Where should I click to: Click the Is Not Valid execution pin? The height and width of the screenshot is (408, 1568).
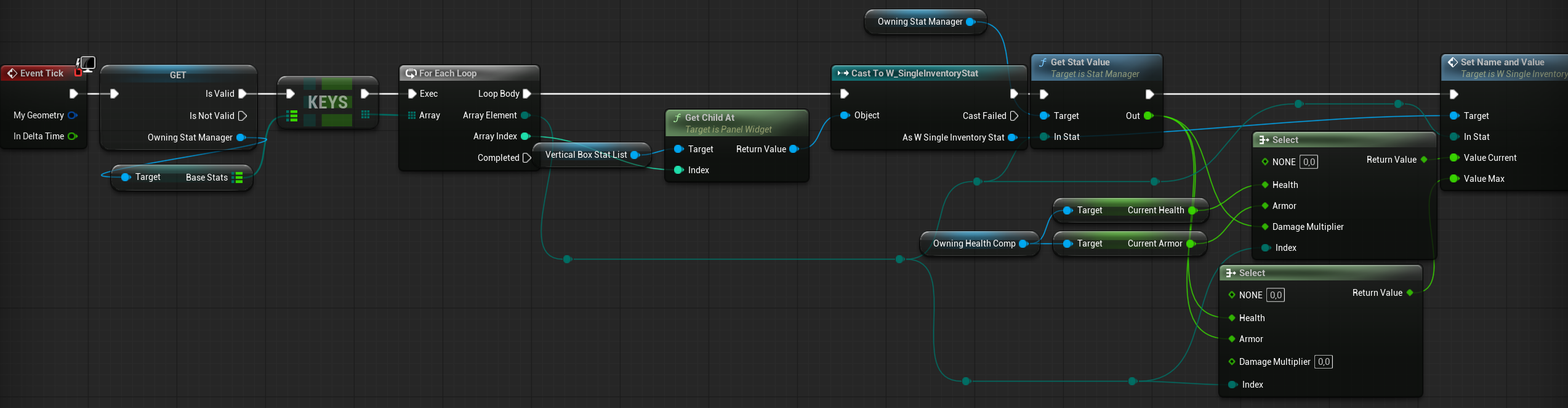pos(242,116)
